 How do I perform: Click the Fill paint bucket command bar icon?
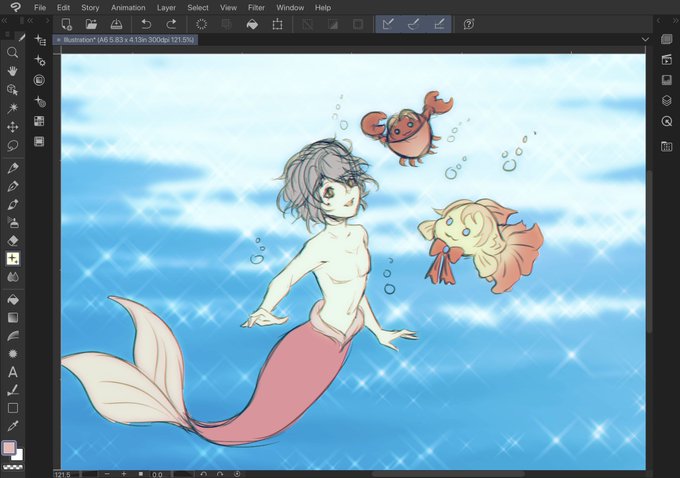pyautogui.click(x=252, y=24)
